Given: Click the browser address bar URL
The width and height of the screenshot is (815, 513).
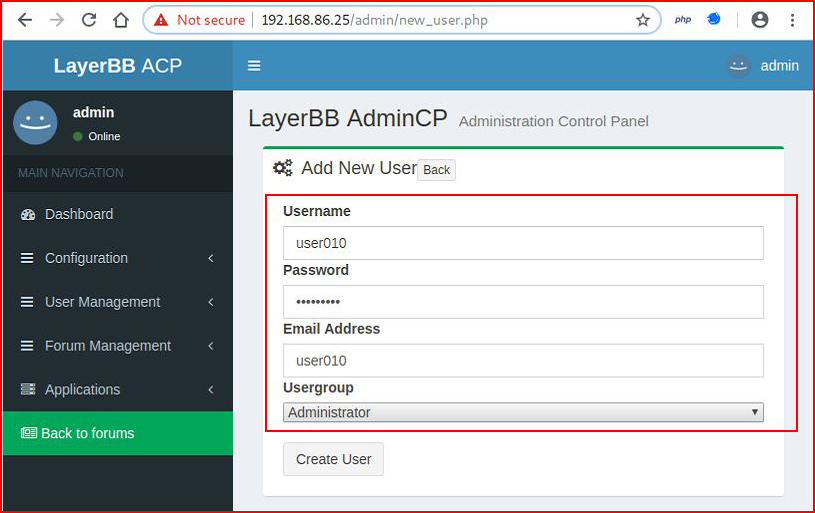Looking at the screenshot, I should [x=374, y=20].
